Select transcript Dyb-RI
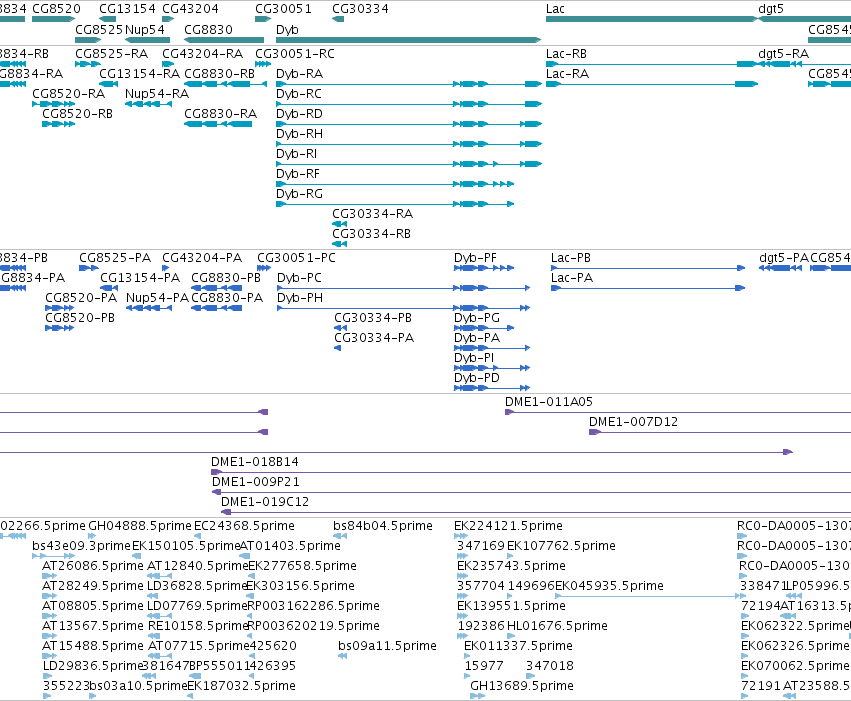 coord(296,154)
